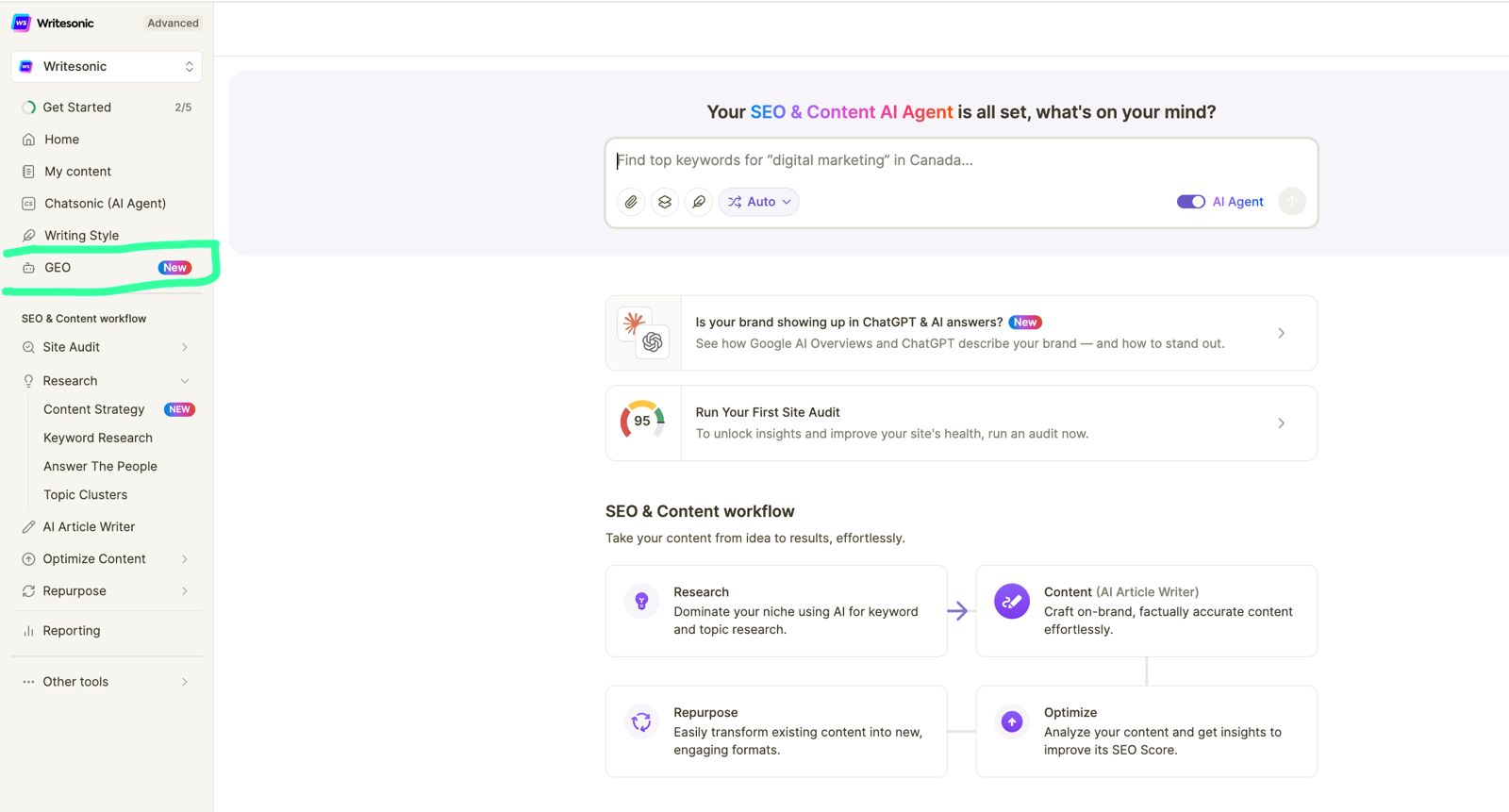1509x812 pixels.
Task: Click the 'SEO & Content workflow' sidebar heading
Action: (84, 319)
